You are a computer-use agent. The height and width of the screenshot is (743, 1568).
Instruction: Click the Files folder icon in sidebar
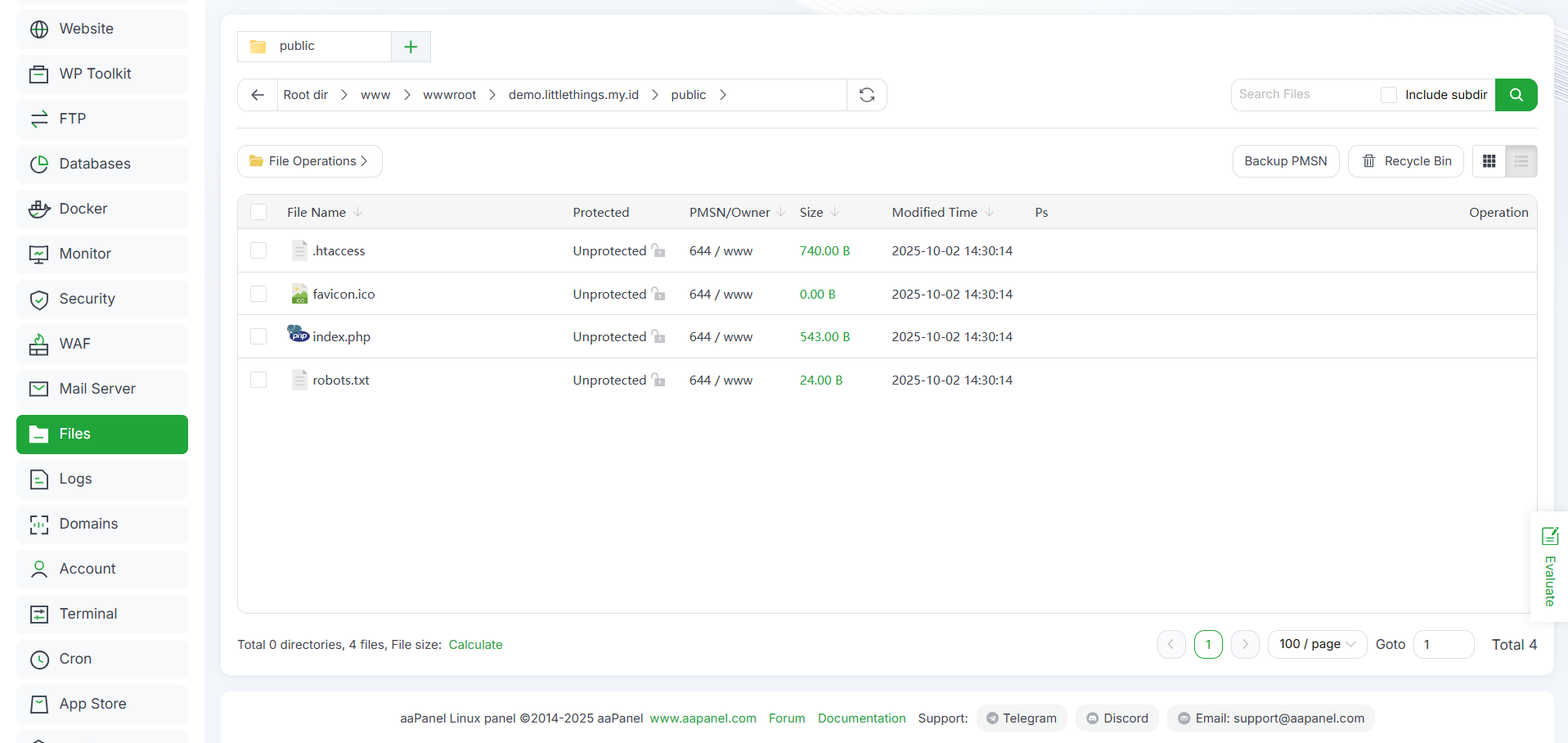point(39,434)
